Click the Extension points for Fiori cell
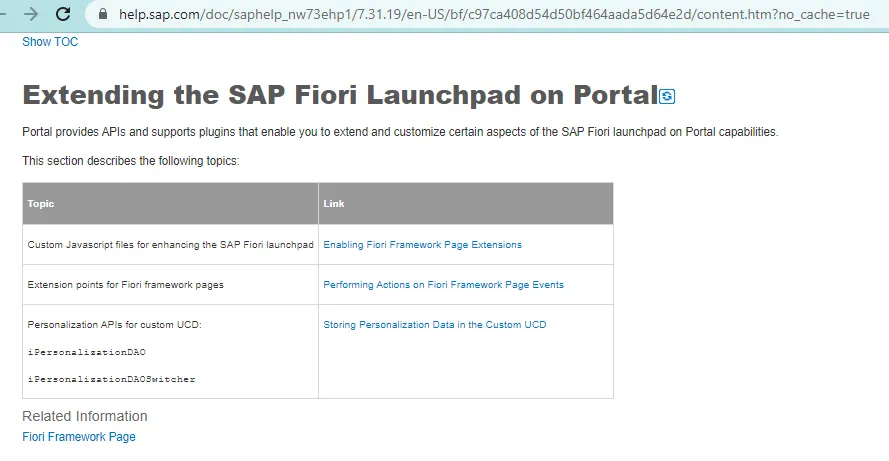This screenshot has height=461, width=889. click(x=125, y=285)
